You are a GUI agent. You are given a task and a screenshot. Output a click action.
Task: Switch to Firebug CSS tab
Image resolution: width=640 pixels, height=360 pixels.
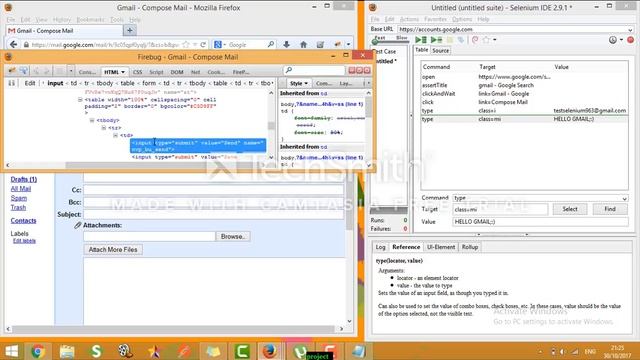[x=138, y=72]
